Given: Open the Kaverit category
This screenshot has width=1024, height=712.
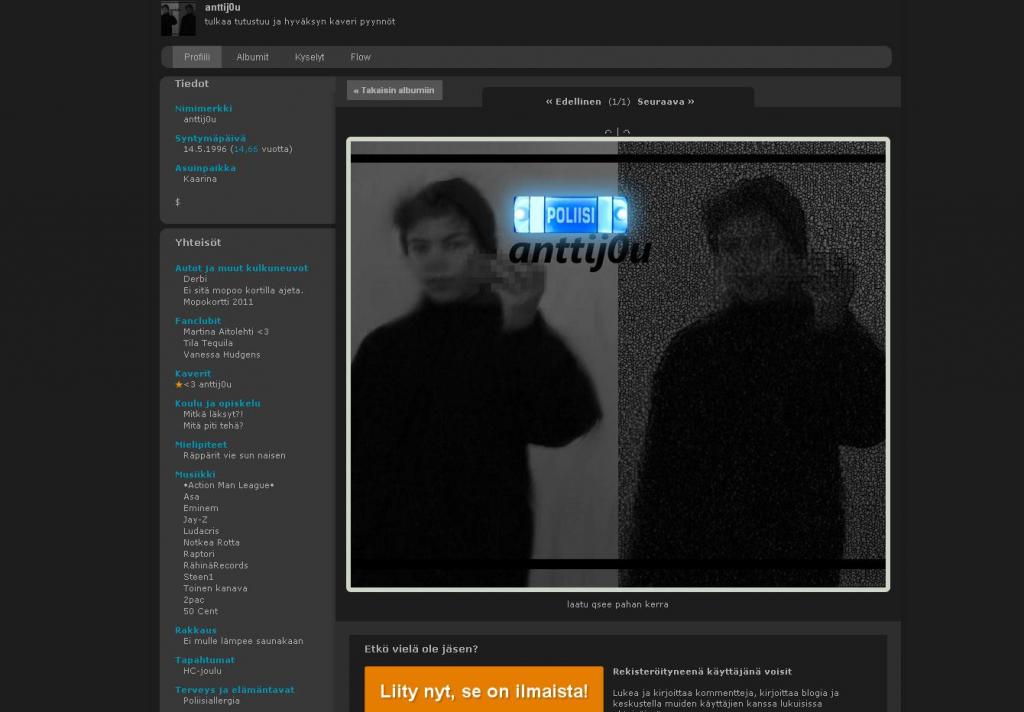Looking at the screenshot, I should (193, 374).
